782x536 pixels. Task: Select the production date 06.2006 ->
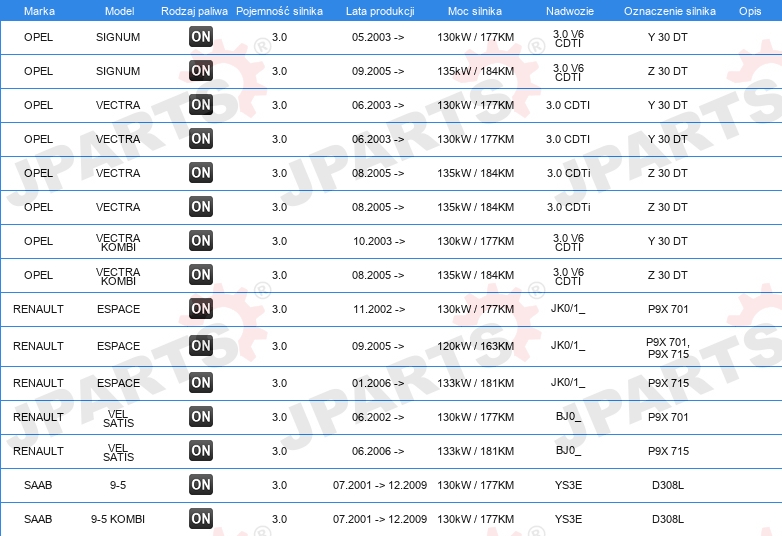point(378,451)
